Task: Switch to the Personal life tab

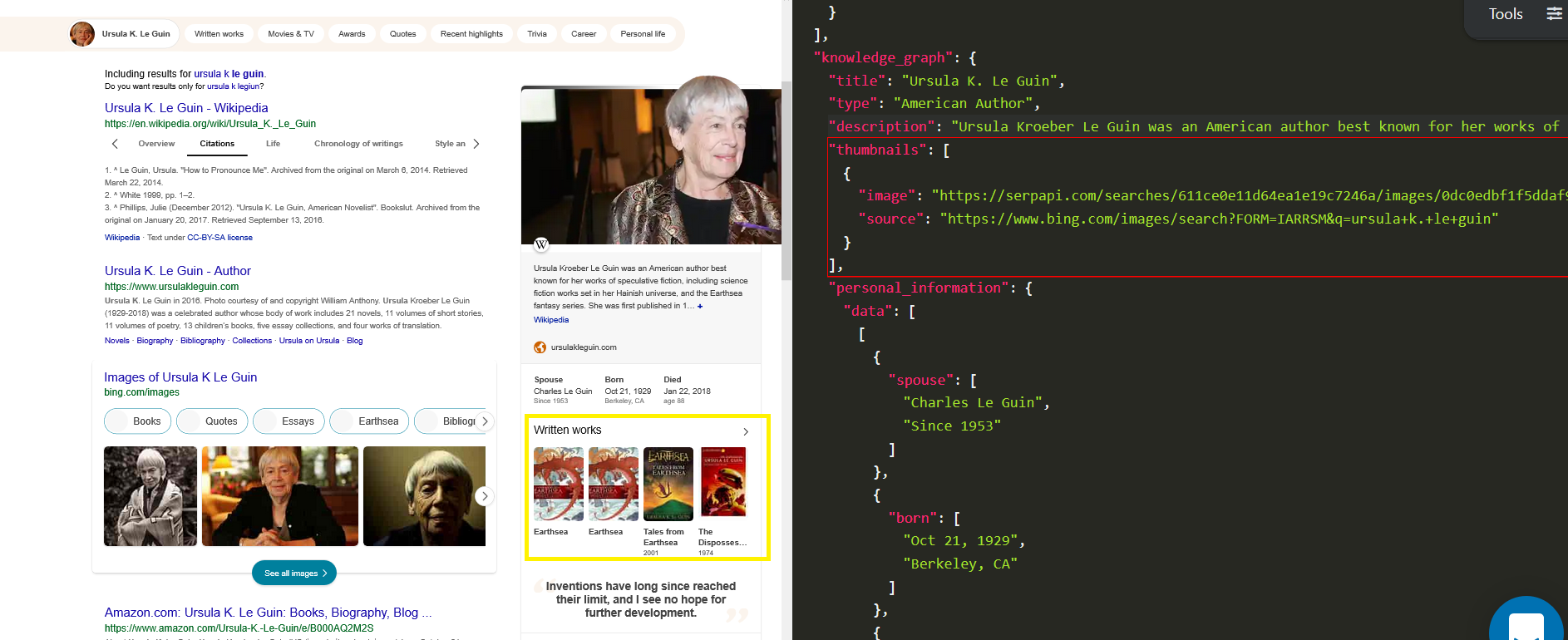Action: 643,34
